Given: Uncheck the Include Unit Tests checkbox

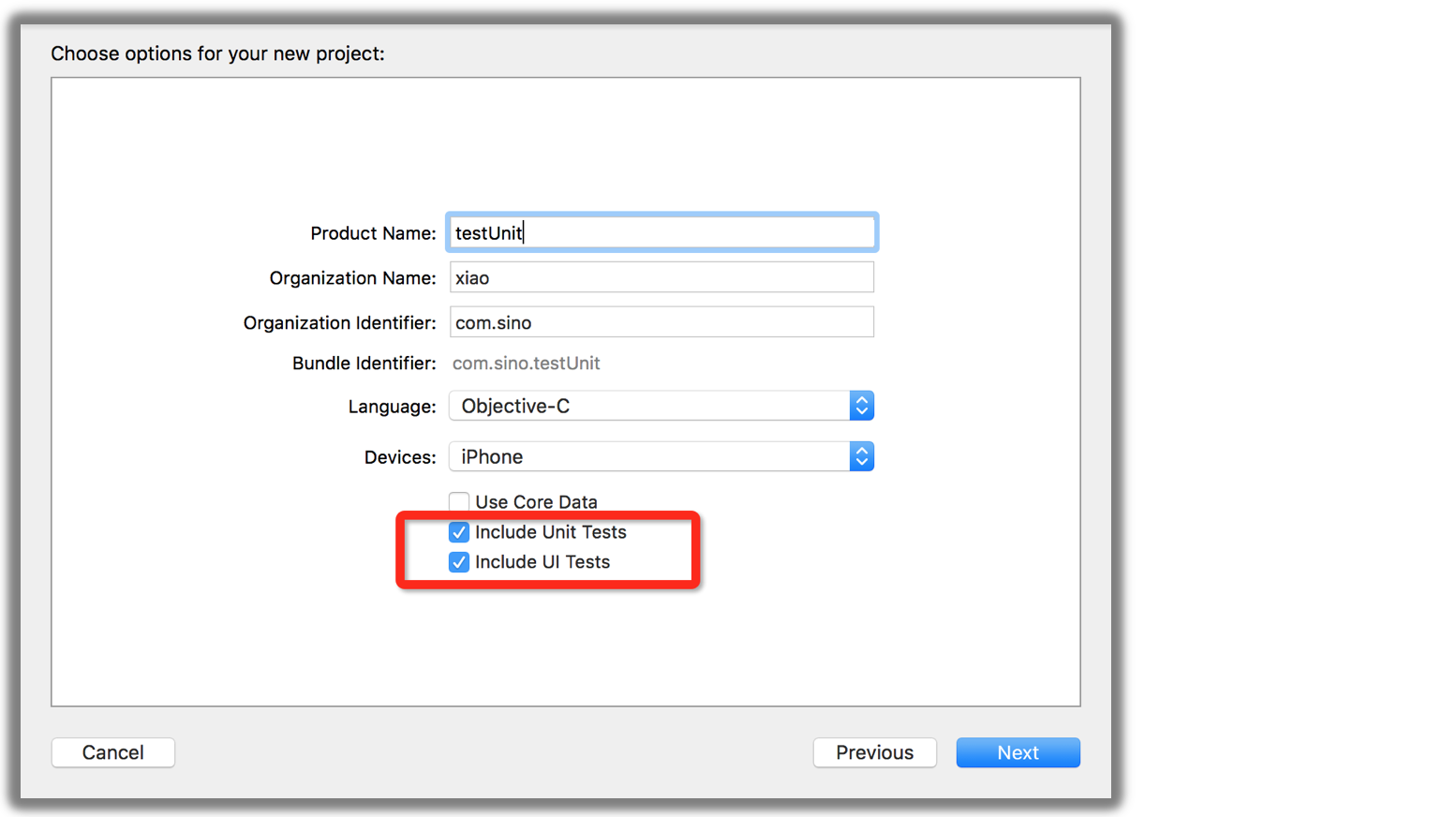Looking at the screenshot, I should 459,532.
